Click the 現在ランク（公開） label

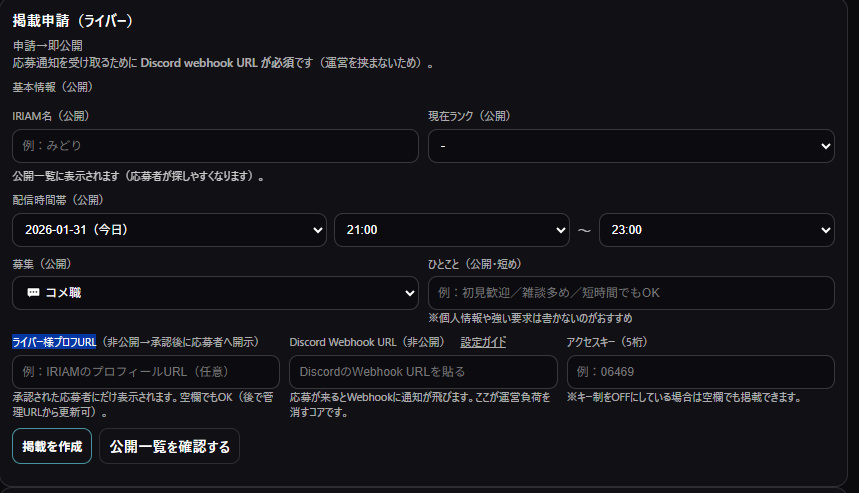point(470,116)
